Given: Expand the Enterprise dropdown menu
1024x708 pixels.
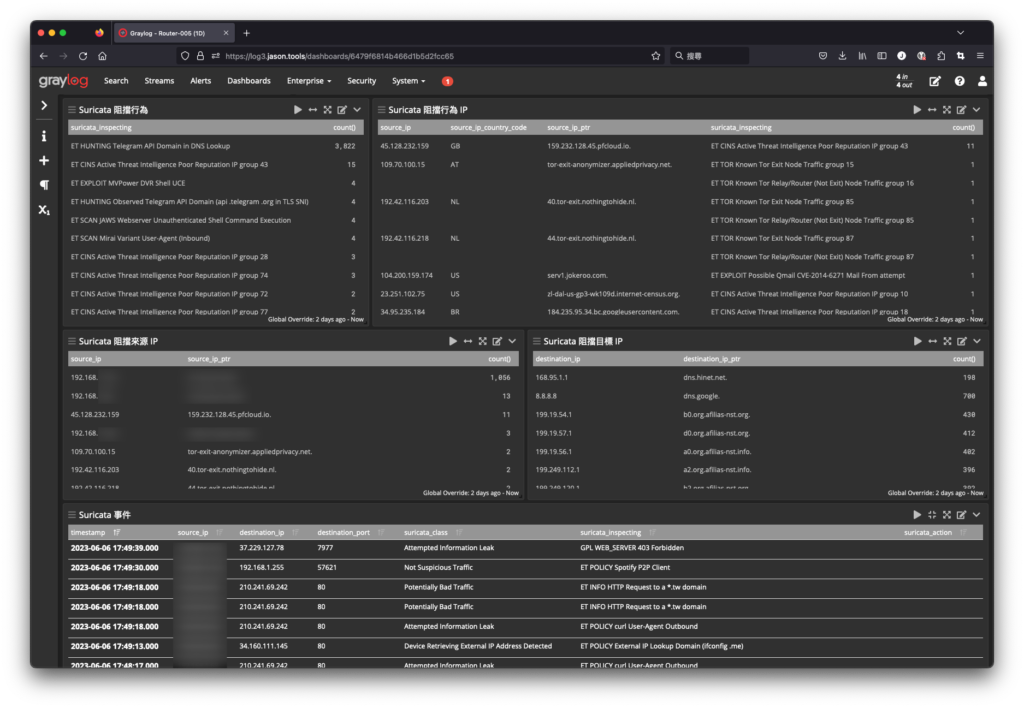Looking at the screenshot, I should coord(309,81).
